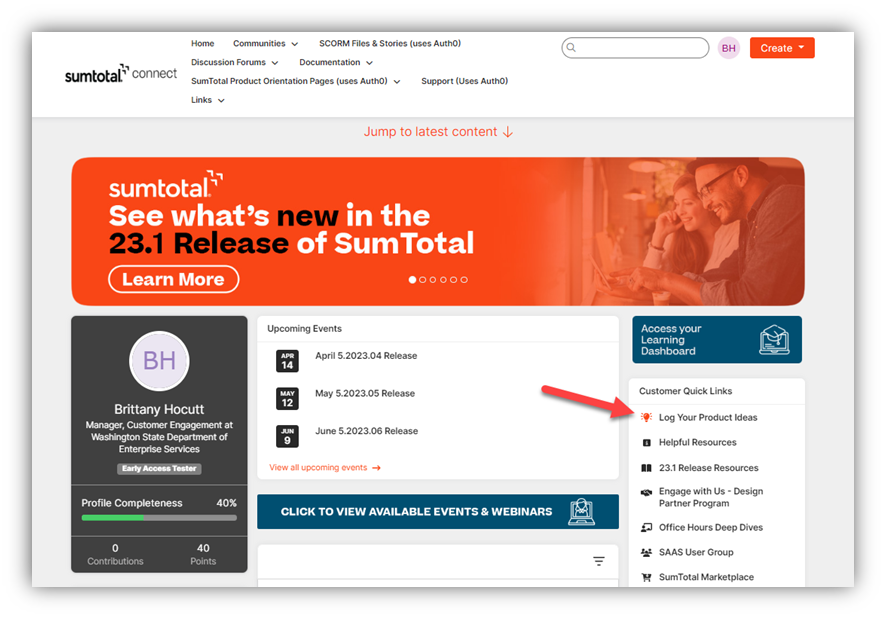Click the SumTotal Connect logo

point(121,73)
